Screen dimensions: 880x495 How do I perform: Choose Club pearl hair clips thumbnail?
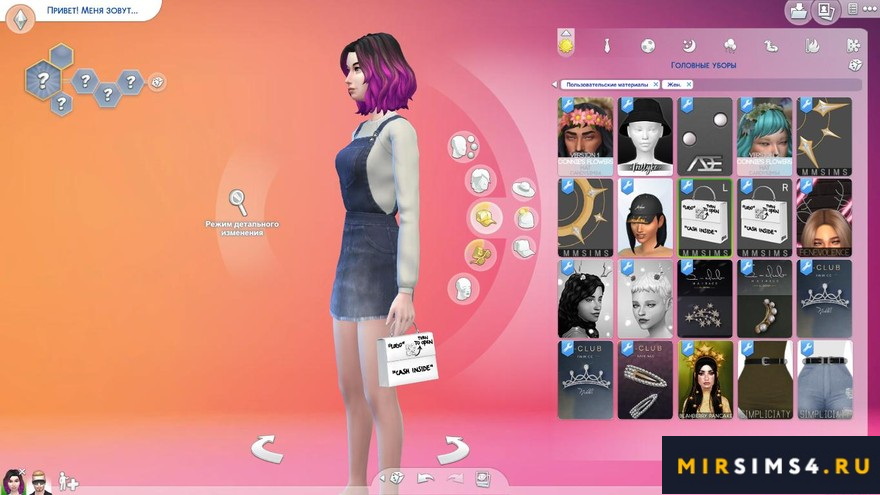click(645, 380)
